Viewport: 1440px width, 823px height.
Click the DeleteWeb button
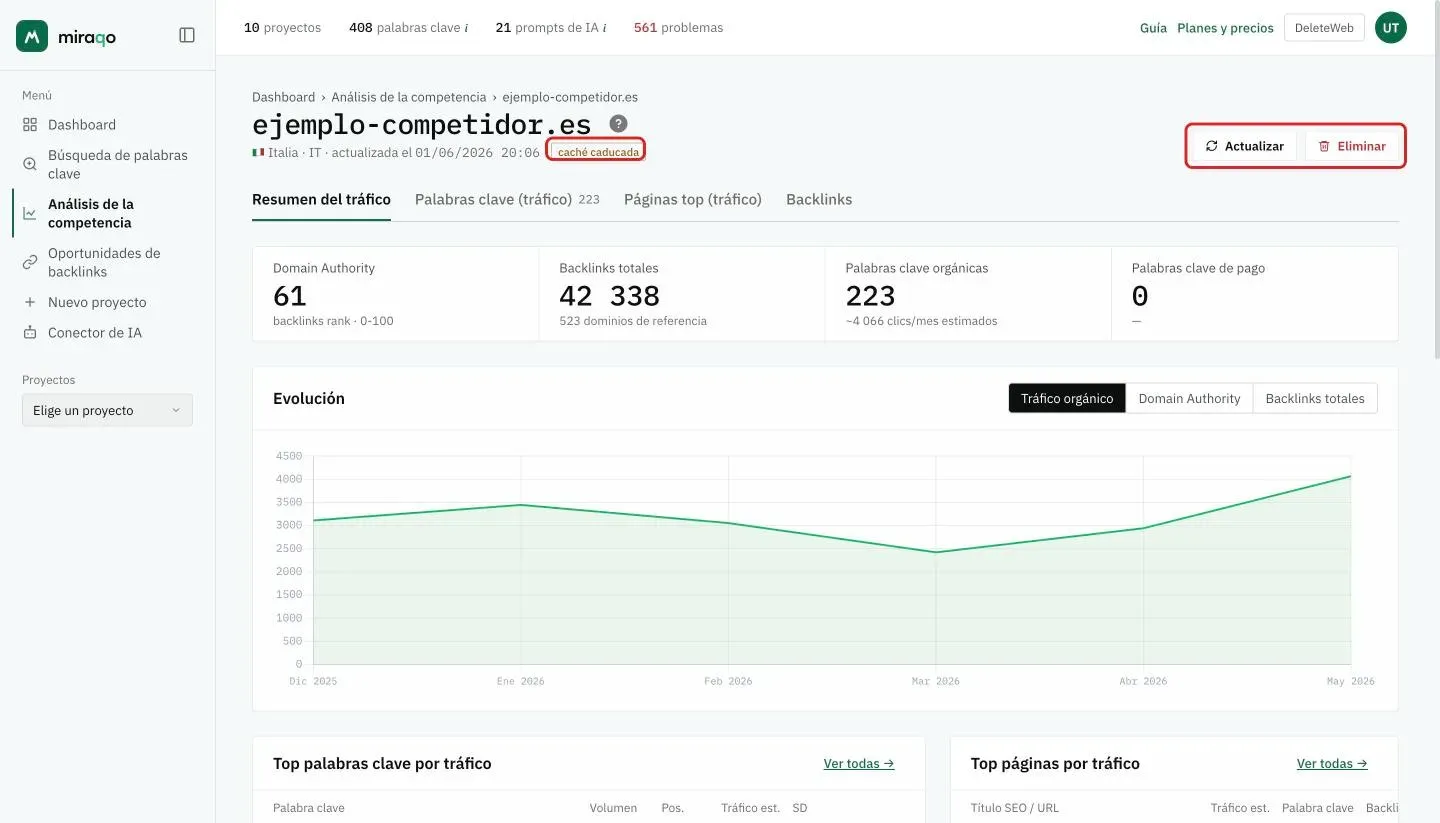coord(1324,28)
